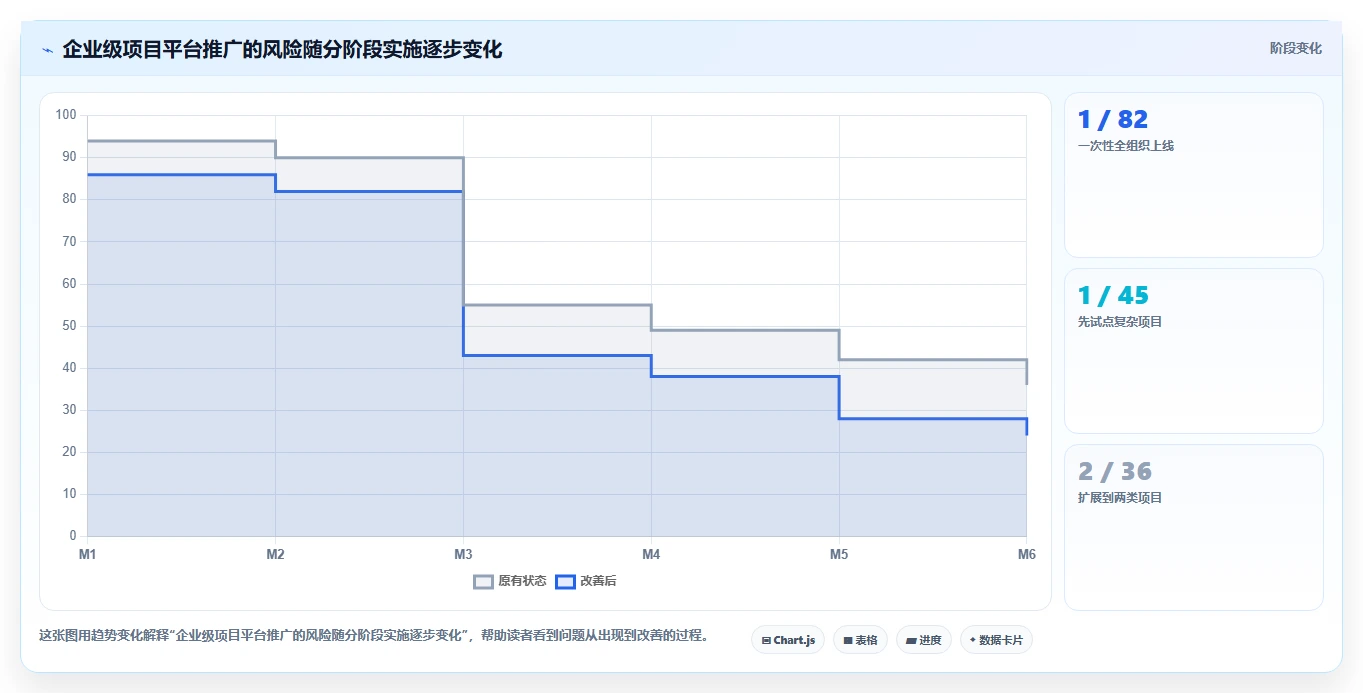Viewport: 1363px width, 693px height.
Task: Click the lightning icon beside the title
Action: tap(47, 50)
